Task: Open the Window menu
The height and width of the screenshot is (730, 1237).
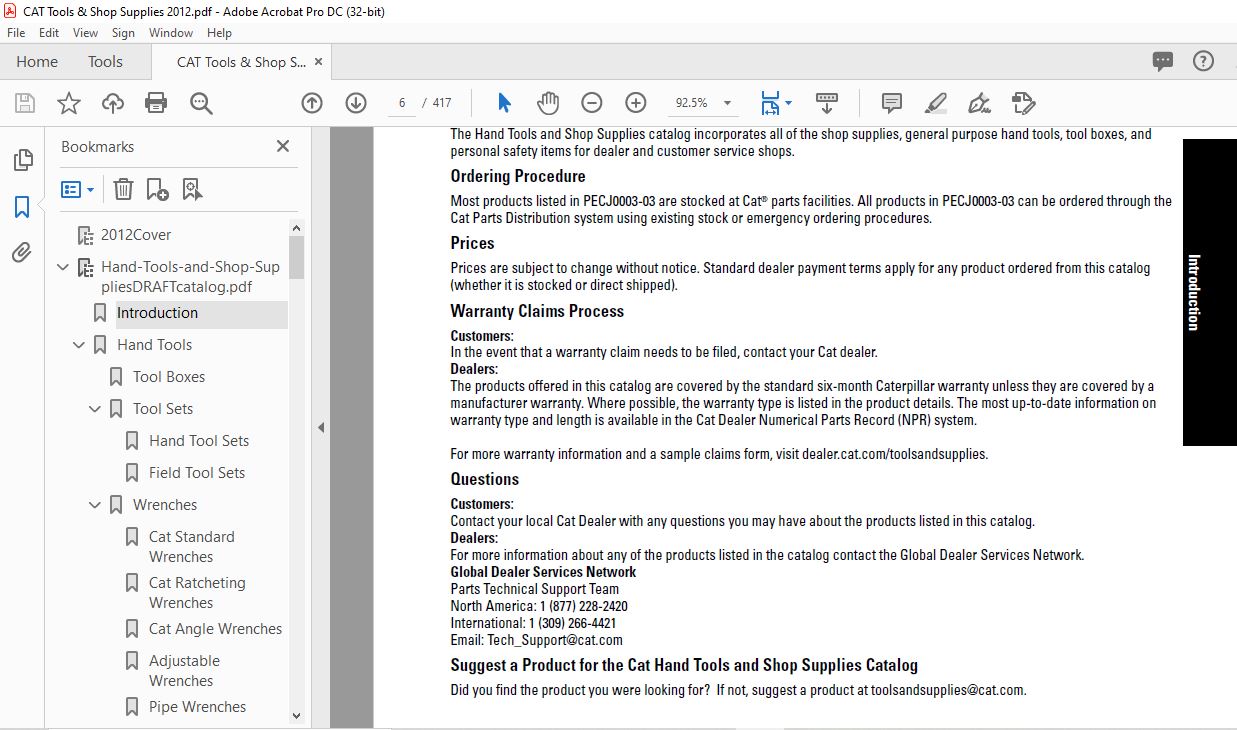Action: (171, 33)
